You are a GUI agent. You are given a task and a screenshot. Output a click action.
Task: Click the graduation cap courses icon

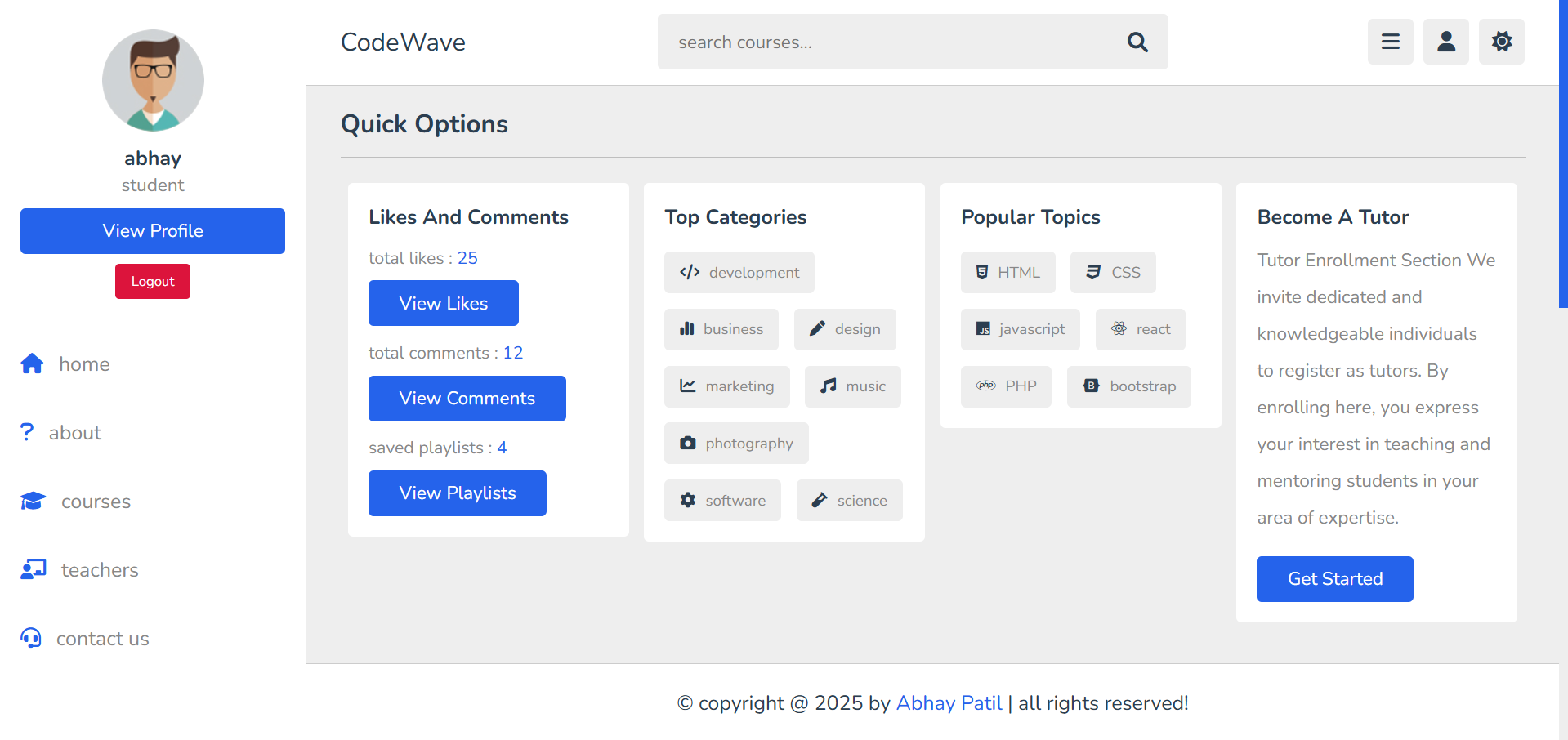point(33,501)
